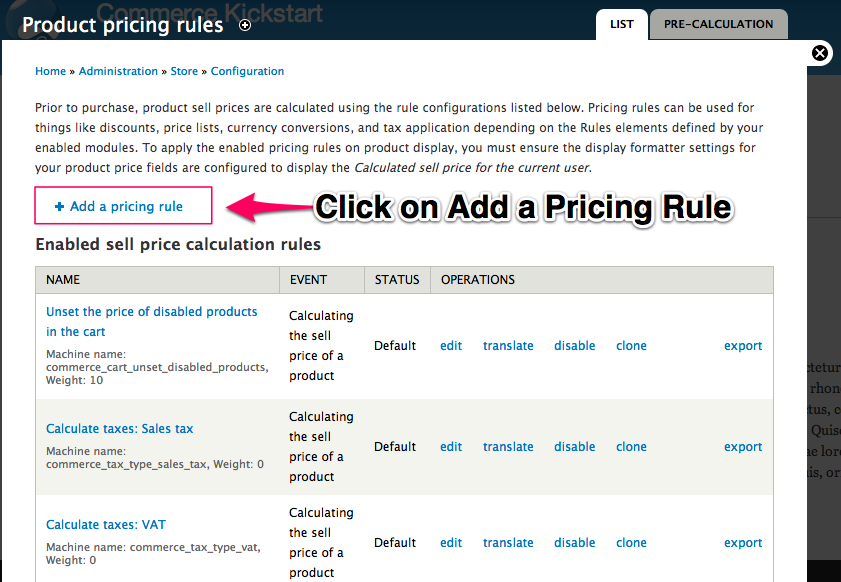Disable the Unset disabled products rule
Screen dimensions: 841x582
pos(574,345)
